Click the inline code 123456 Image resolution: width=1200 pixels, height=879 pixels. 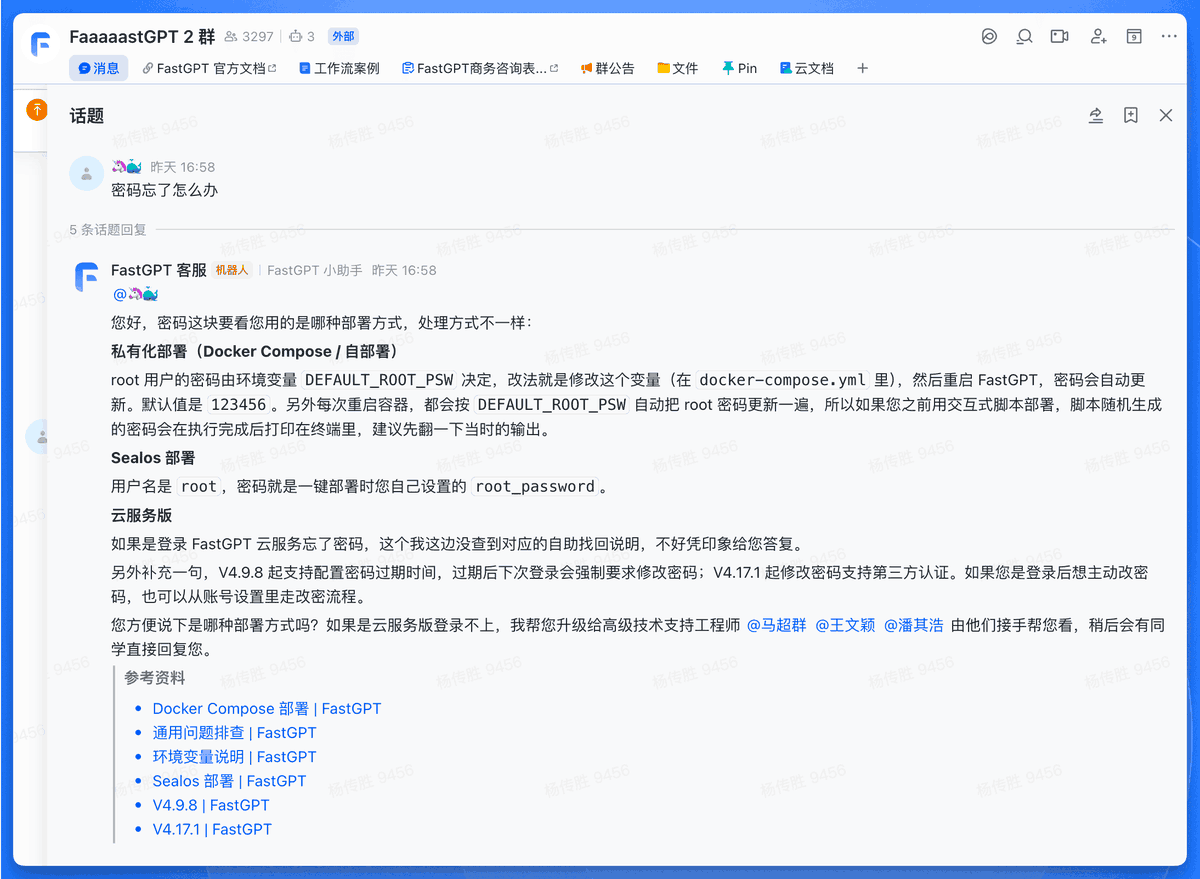point(238,405)
